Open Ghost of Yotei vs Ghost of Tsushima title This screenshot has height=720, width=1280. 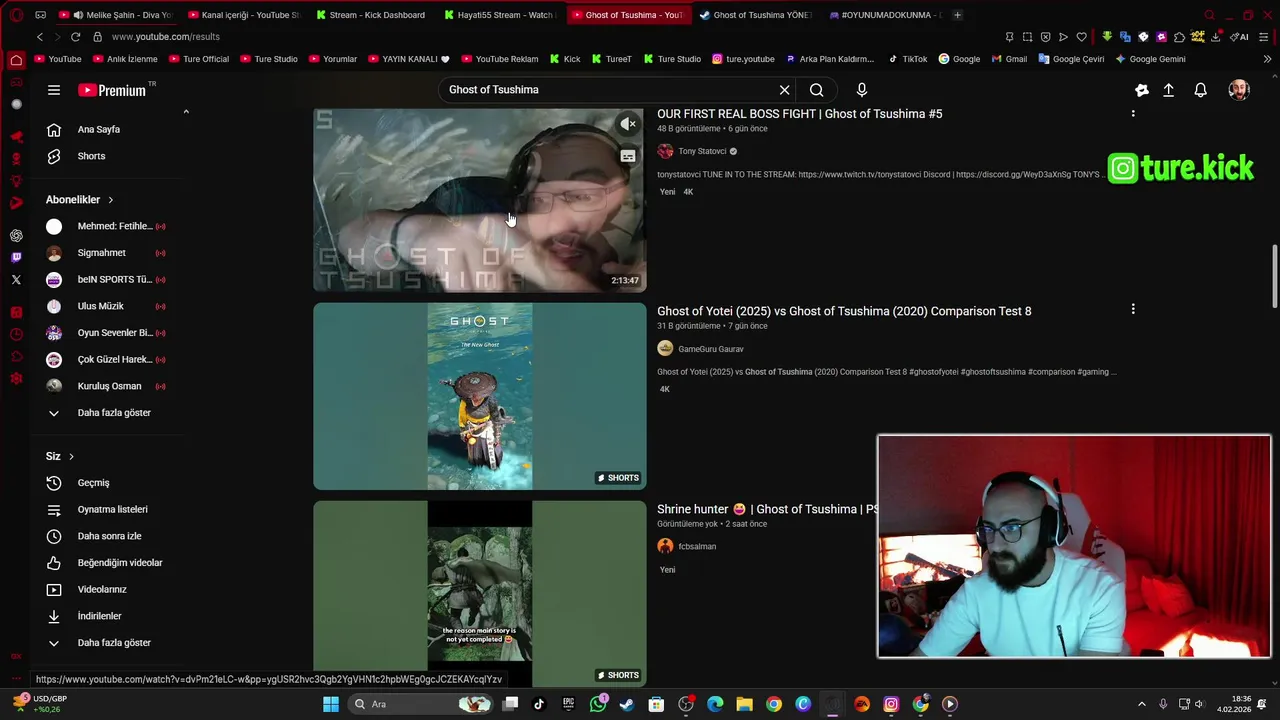pyautogui.click(x=844, y=311)
